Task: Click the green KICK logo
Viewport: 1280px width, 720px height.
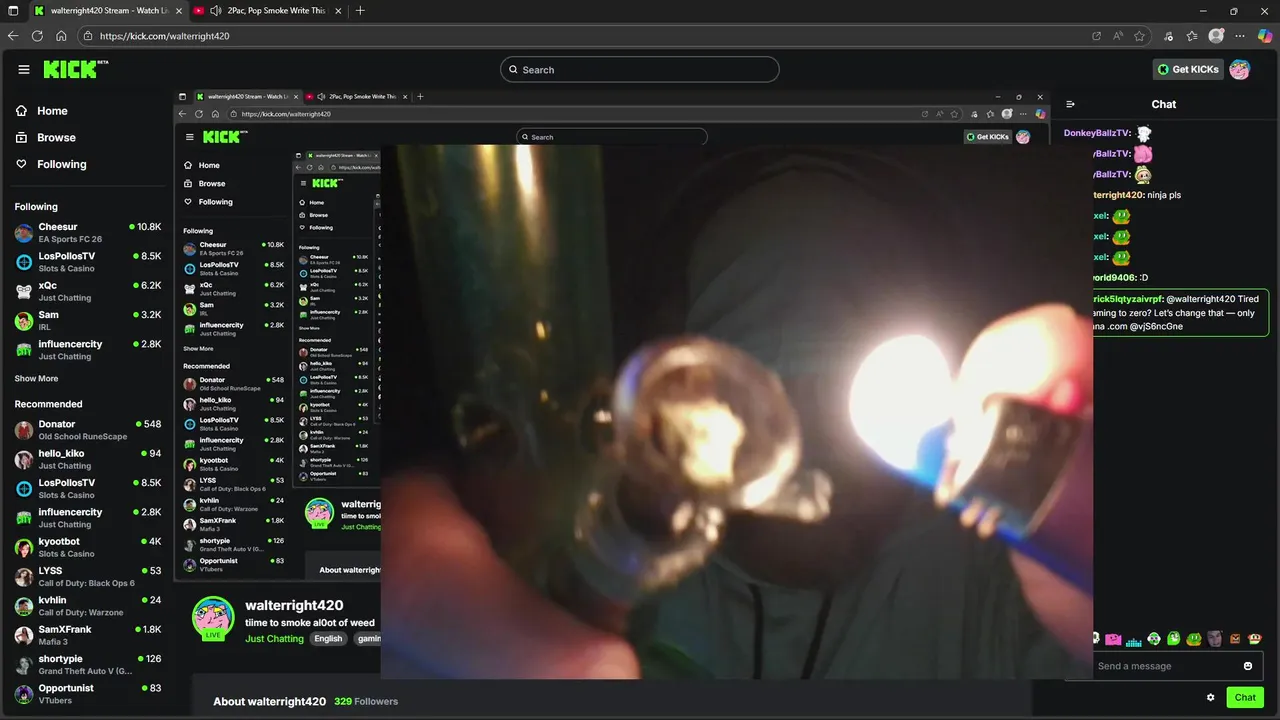Action: point(75,69)
